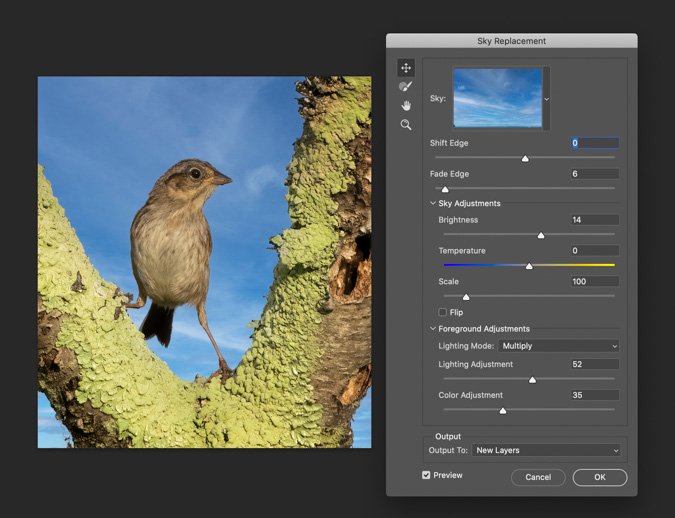Select the Zoom magnifier tool
The width and height of the screenshot is (675, 518).
click(406, 125)
